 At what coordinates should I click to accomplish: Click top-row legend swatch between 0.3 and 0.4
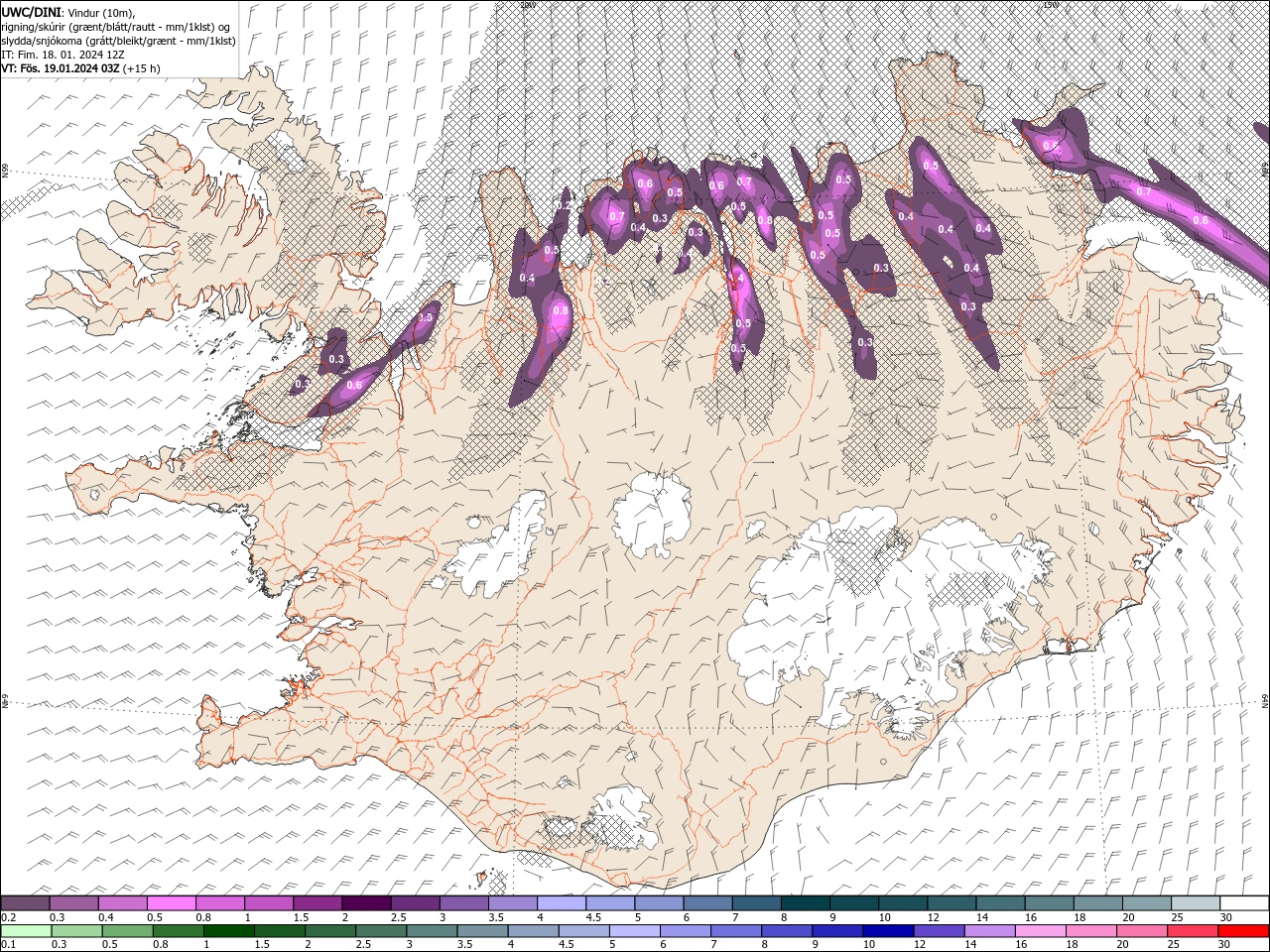pyautogui.click(x=73, y=902)
